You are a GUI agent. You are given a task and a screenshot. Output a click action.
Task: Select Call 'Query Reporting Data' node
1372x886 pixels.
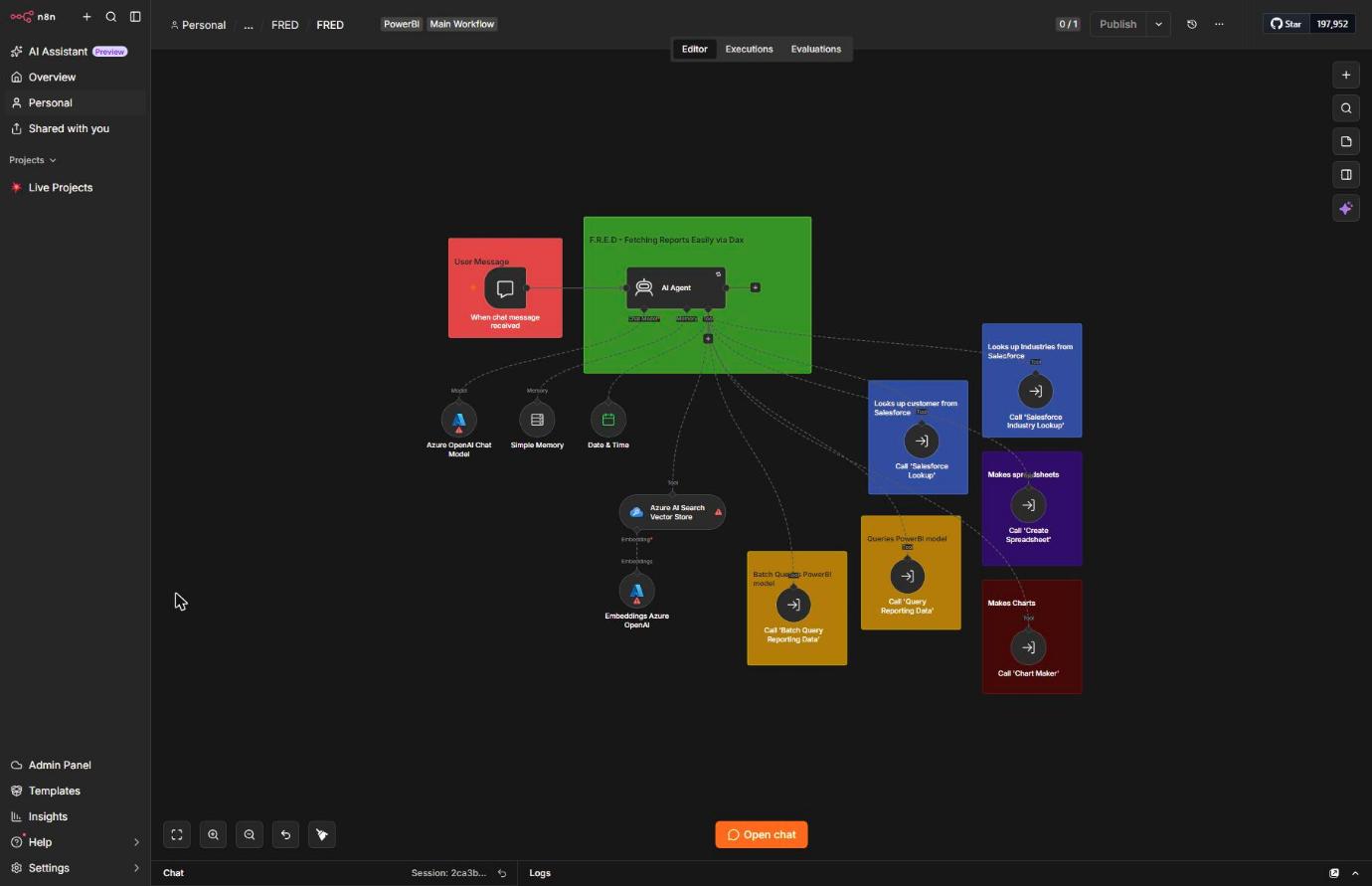coord(907,576)
